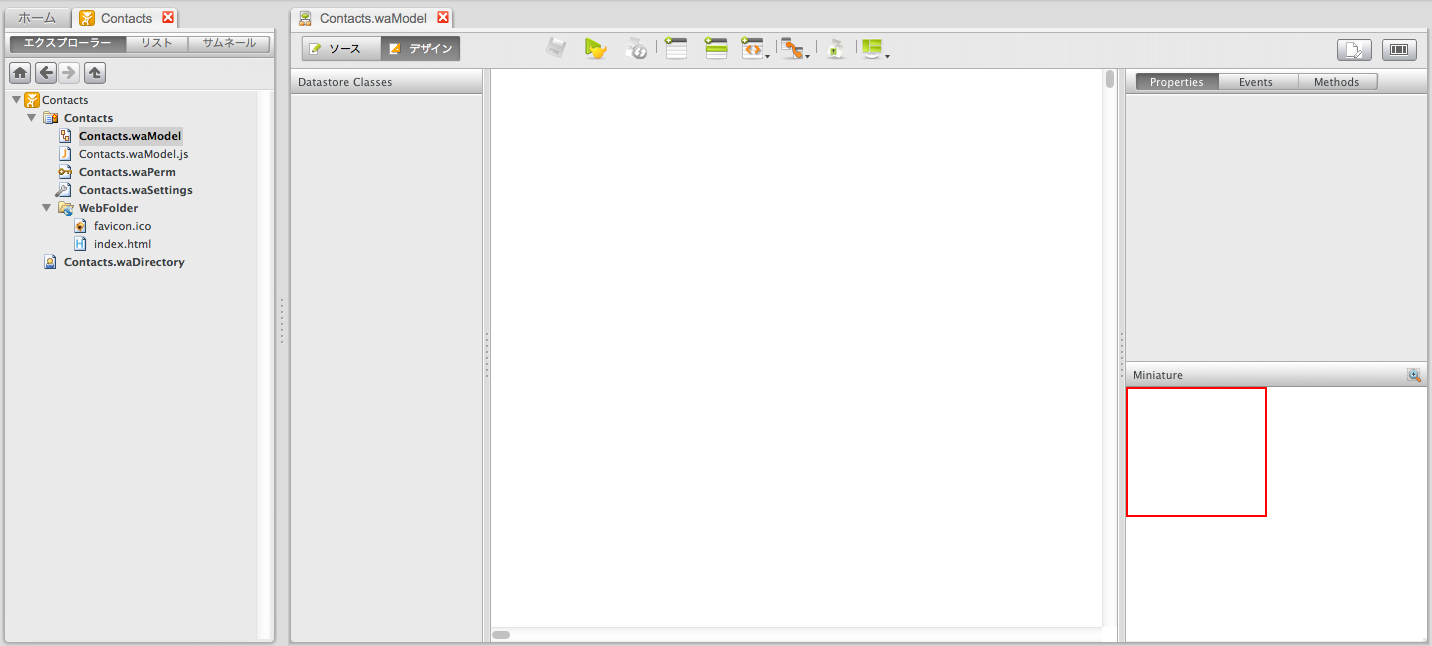Open the dropdown arrow beside the relation tool

(807, 56)
